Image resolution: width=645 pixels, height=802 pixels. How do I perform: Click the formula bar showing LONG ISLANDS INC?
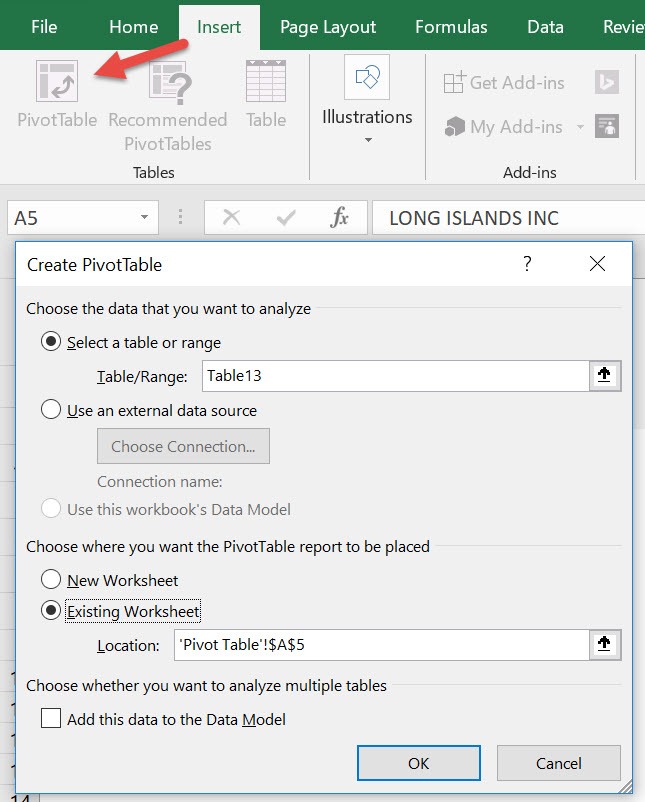(x=508, y=217)
